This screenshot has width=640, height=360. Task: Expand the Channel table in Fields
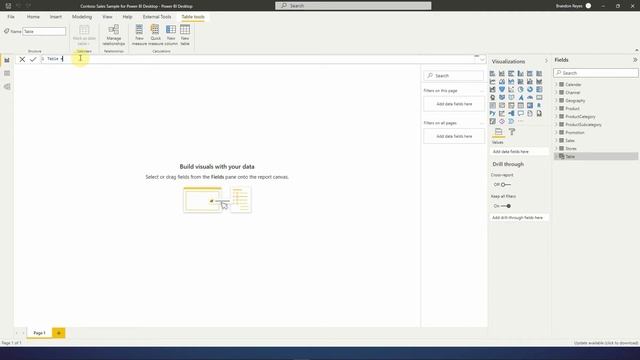click(x=556, y=92)
